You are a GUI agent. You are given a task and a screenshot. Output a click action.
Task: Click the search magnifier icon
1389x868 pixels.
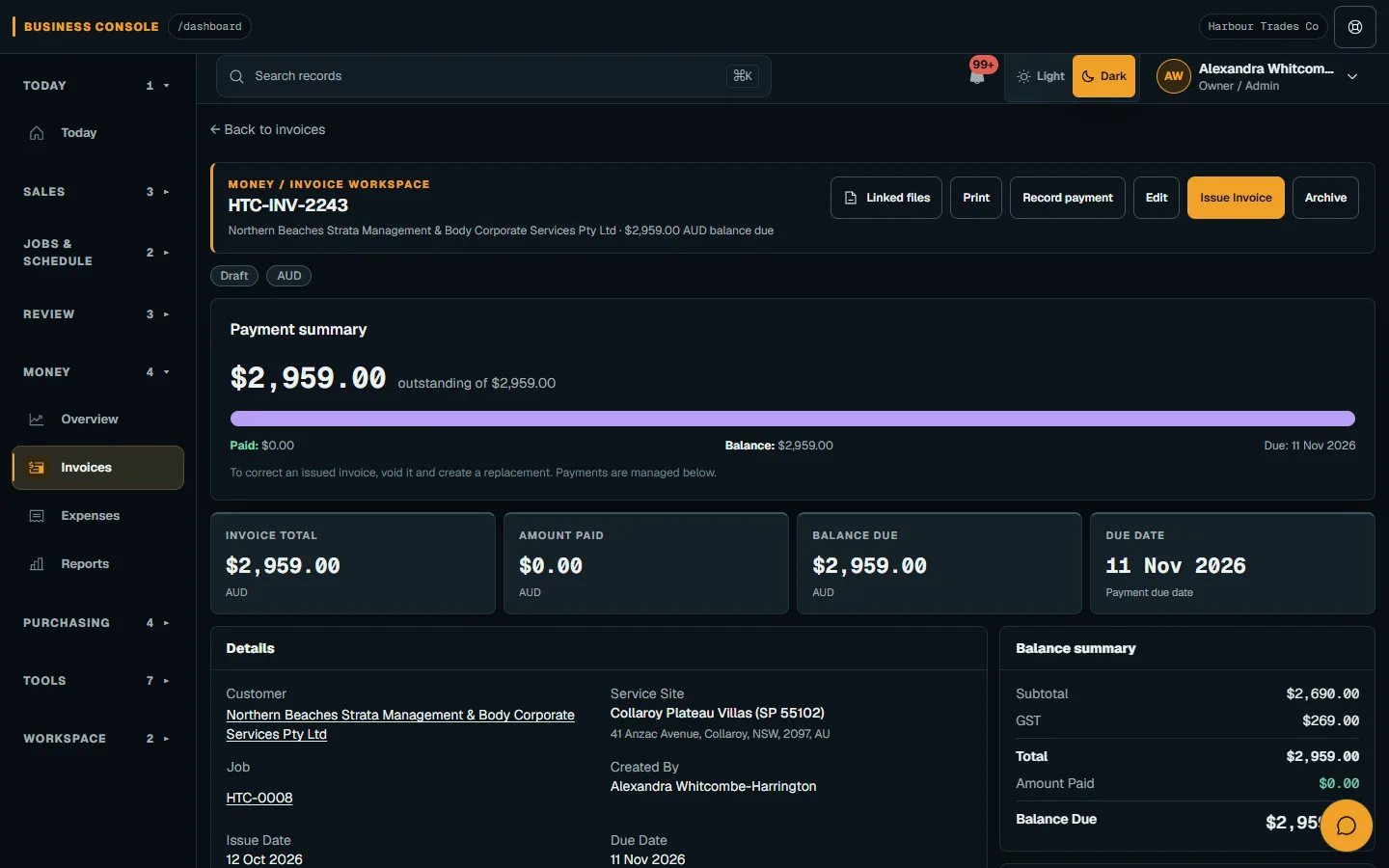click(236, 76)
